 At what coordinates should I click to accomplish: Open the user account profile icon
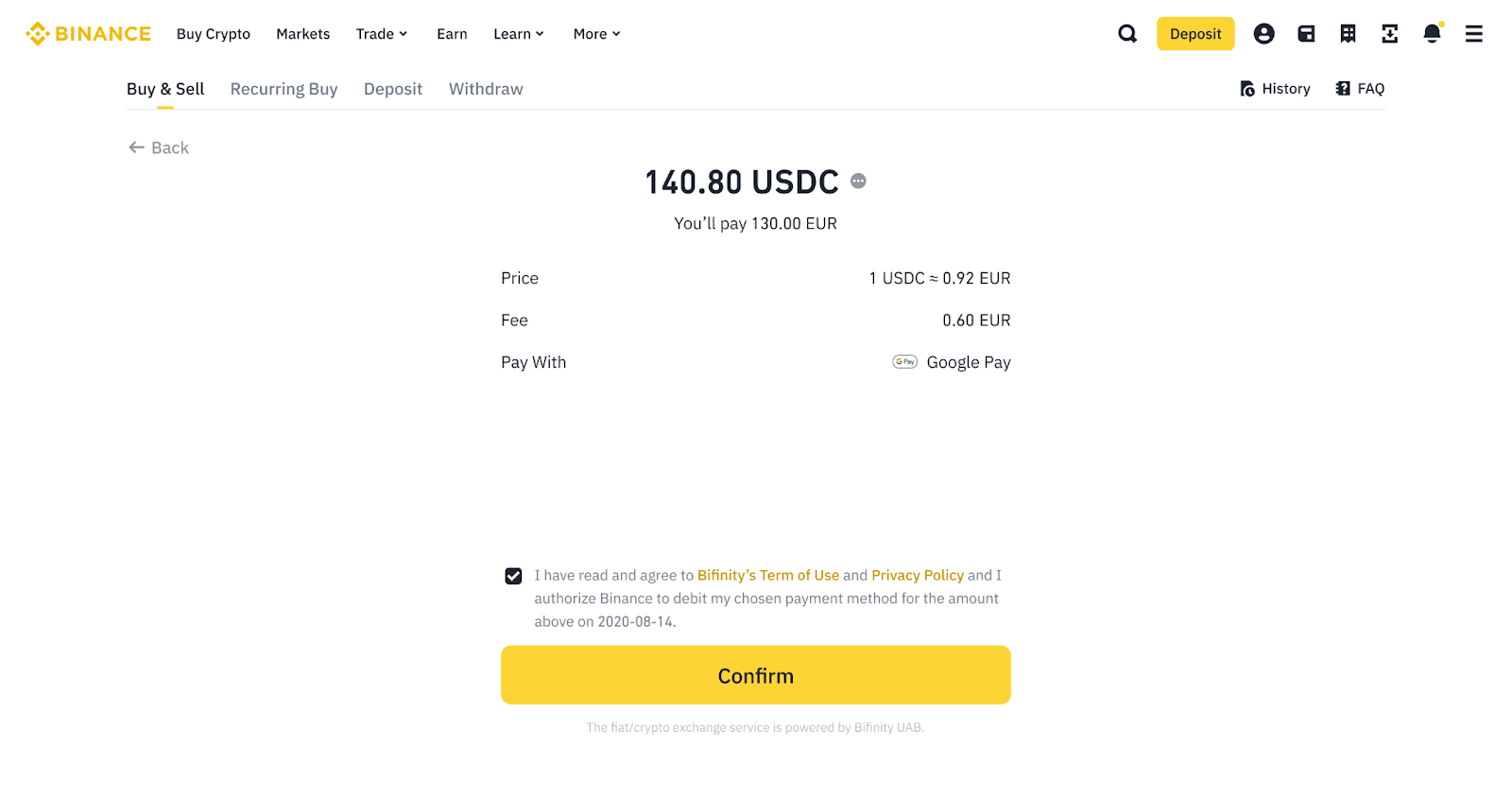pos(1263,34)
